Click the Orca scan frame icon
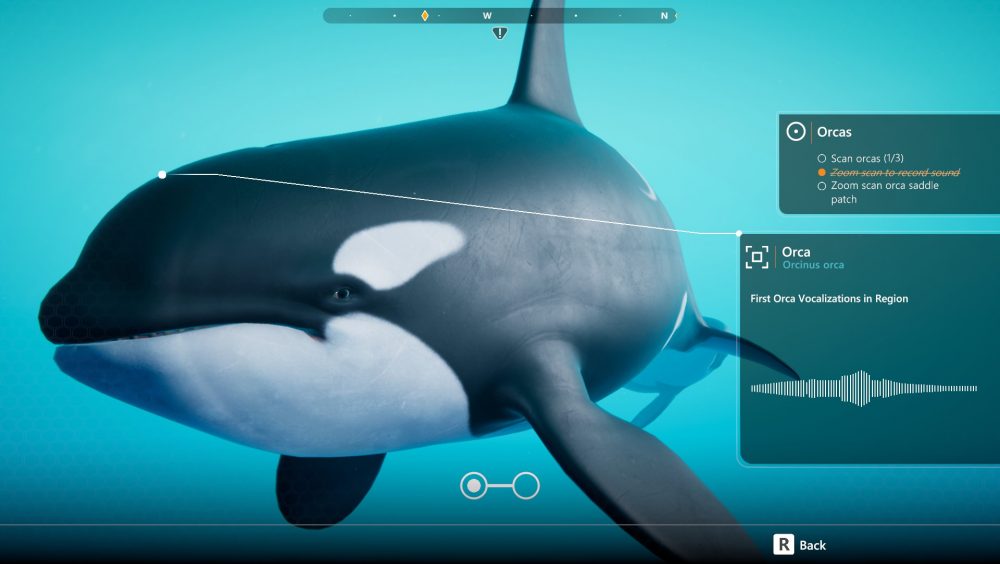The width and height of the screenshot is (1000, 564). tap(757, 257)
